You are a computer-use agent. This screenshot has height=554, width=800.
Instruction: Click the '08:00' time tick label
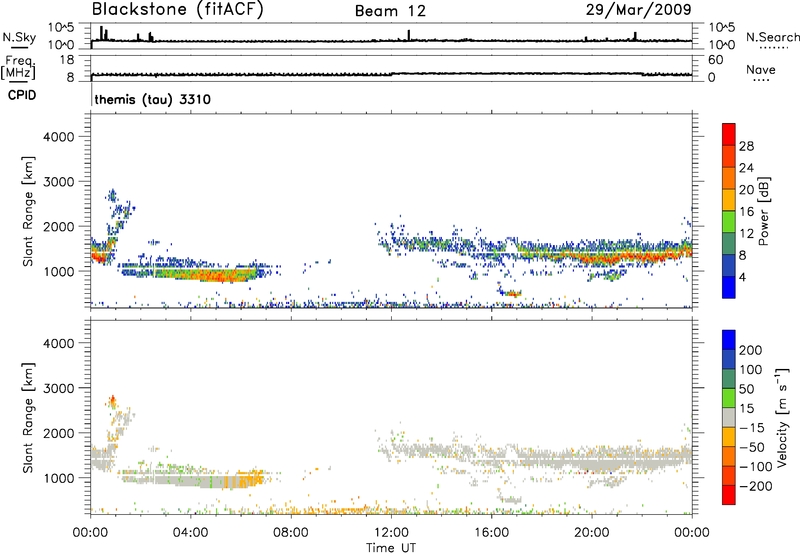coord(291,533)
